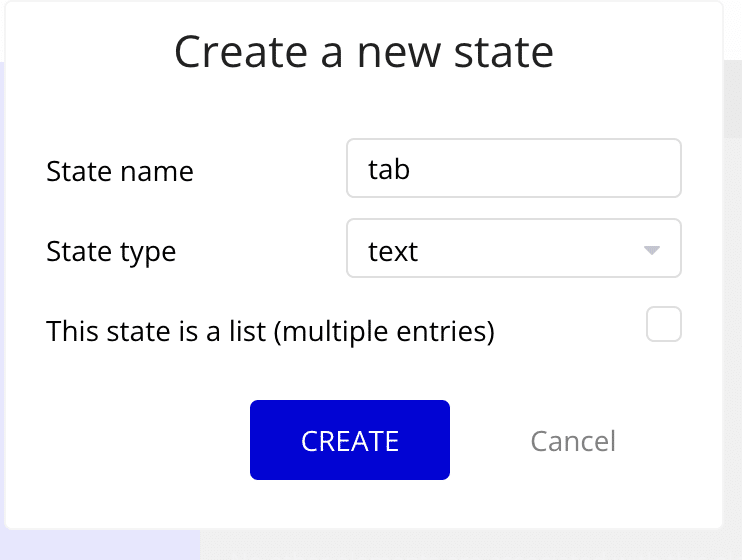Focus the field containing 'tab'
Image resolution: width=742 pixels, height=560 pixels.
coord(513,168)
